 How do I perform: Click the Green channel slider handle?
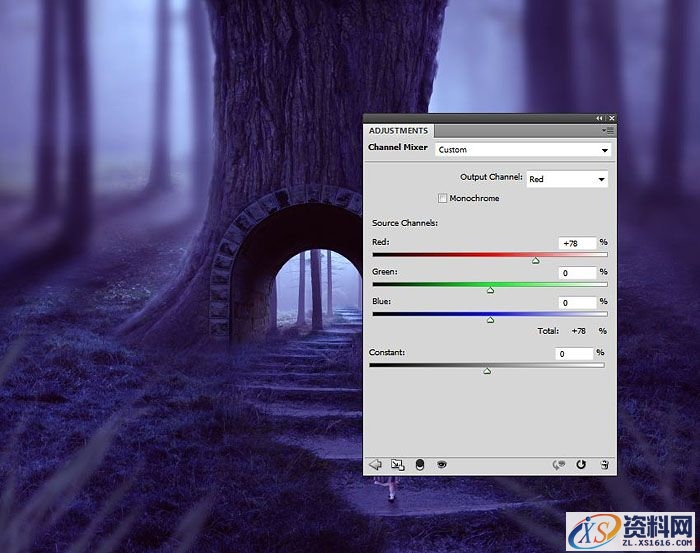[x=490, y=290]
